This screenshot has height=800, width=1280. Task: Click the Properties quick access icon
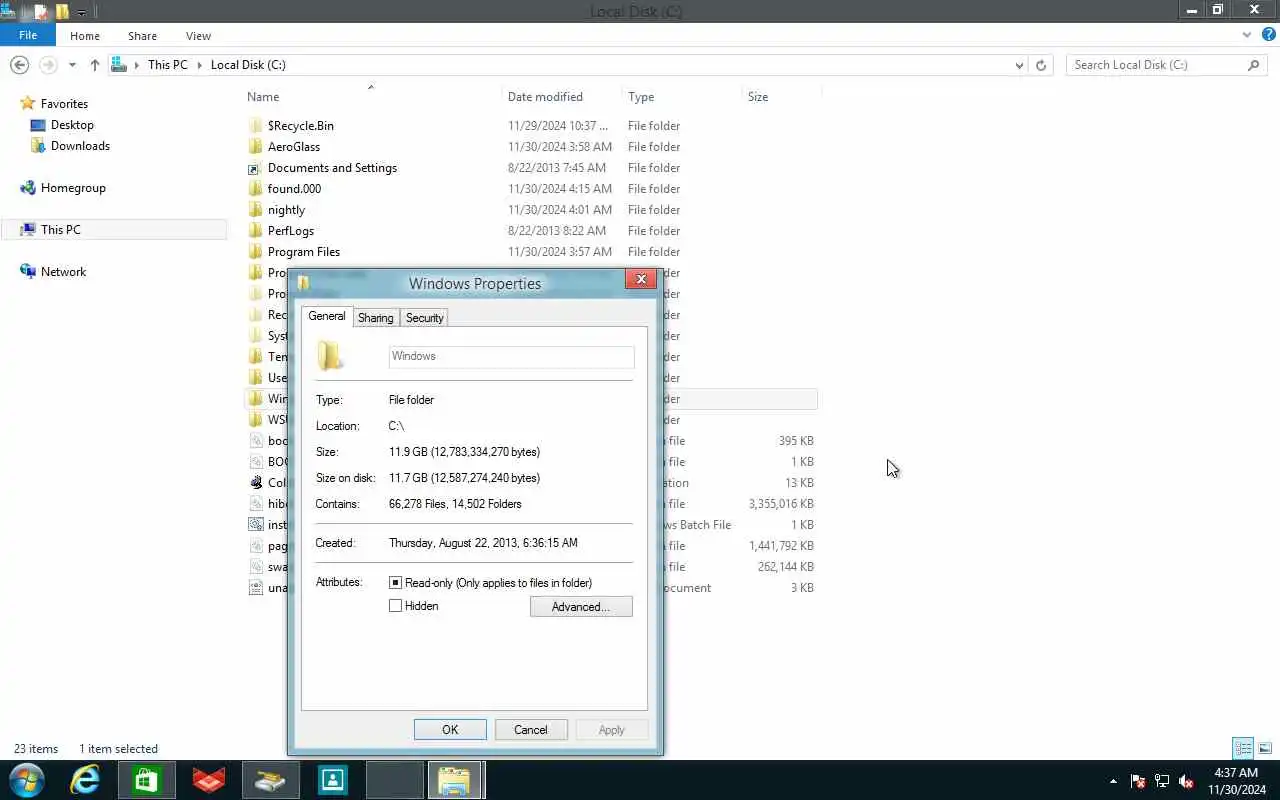(41, 12)
